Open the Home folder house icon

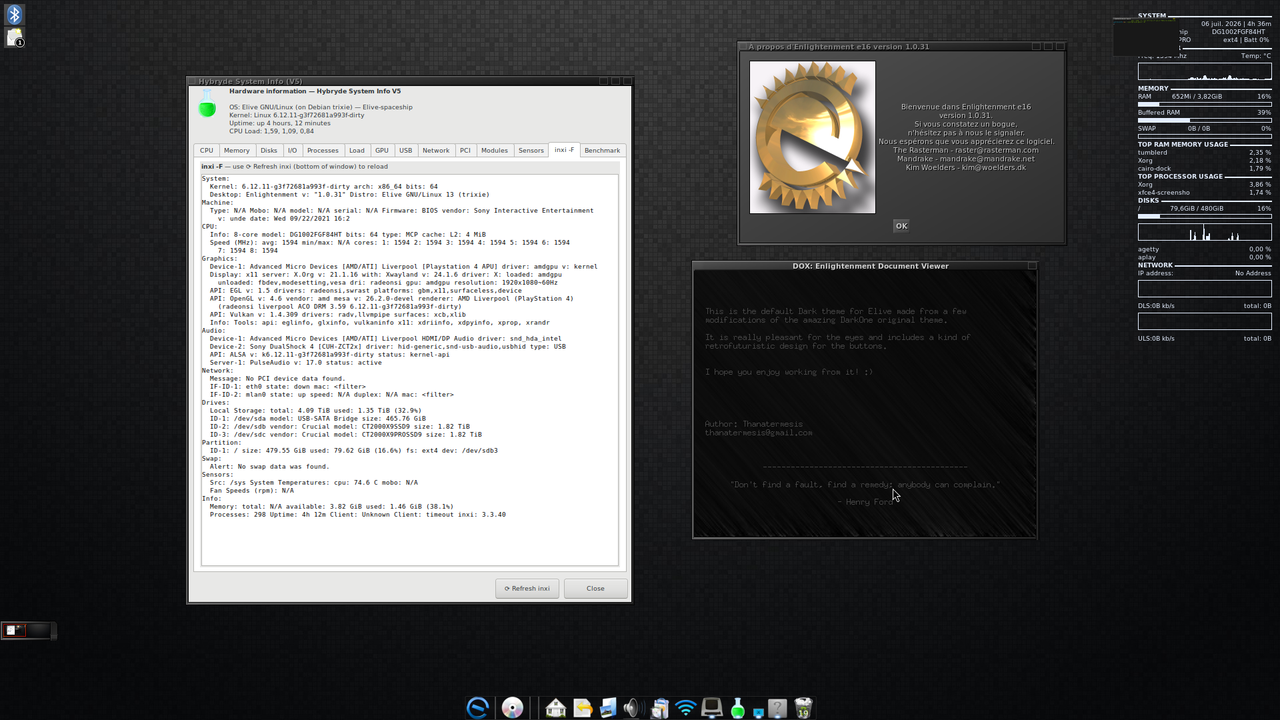click(x=556, y=708)
